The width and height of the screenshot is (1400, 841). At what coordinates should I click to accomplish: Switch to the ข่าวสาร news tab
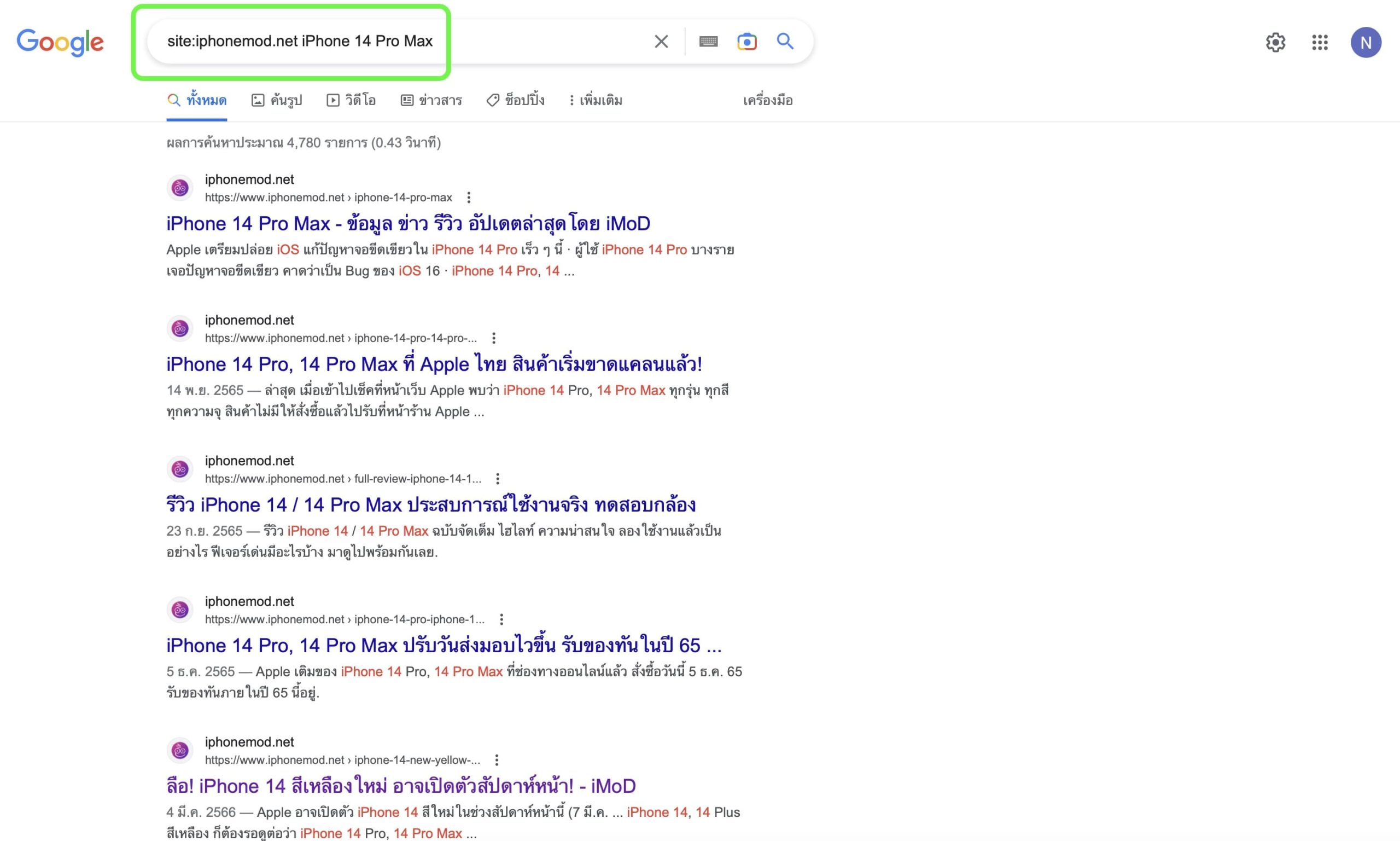coord(431,100)
